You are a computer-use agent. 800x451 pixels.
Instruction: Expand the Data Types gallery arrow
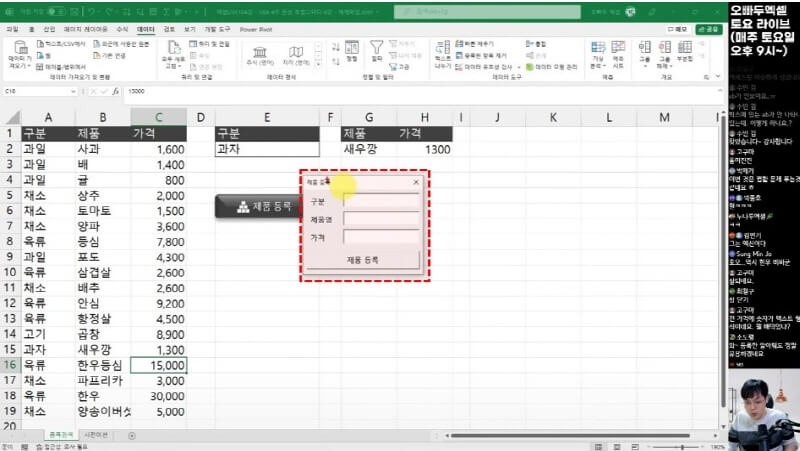[x=318, y=64]
